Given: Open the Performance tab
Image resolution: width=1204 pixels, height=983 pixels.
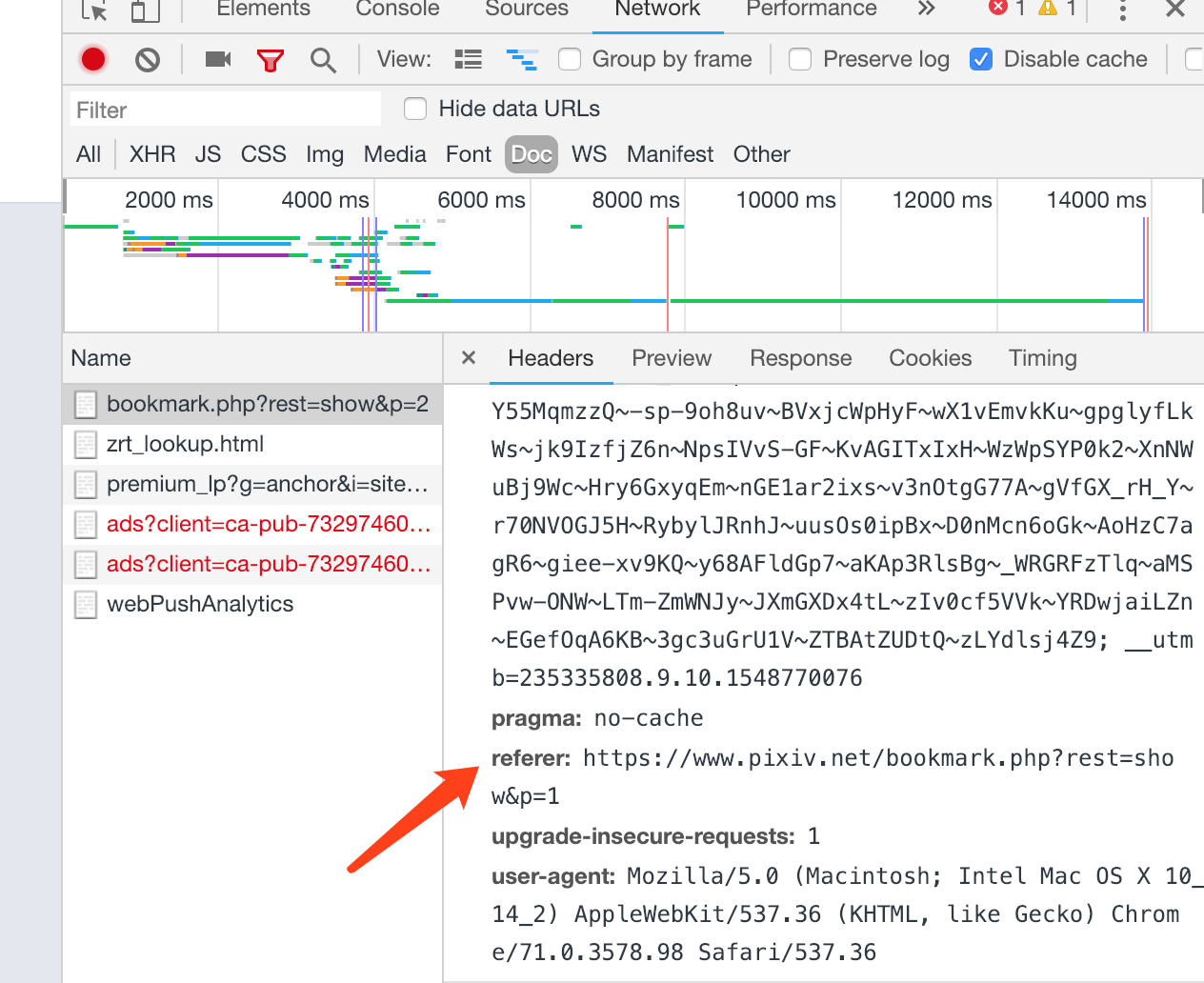Looking at the screenshot, I should pos(812,9).
